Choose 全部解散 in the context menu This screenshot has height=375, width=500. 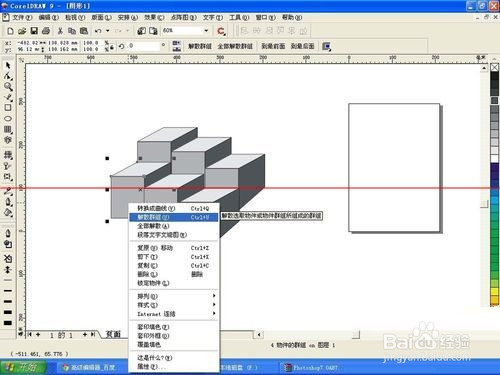[173, 226]
